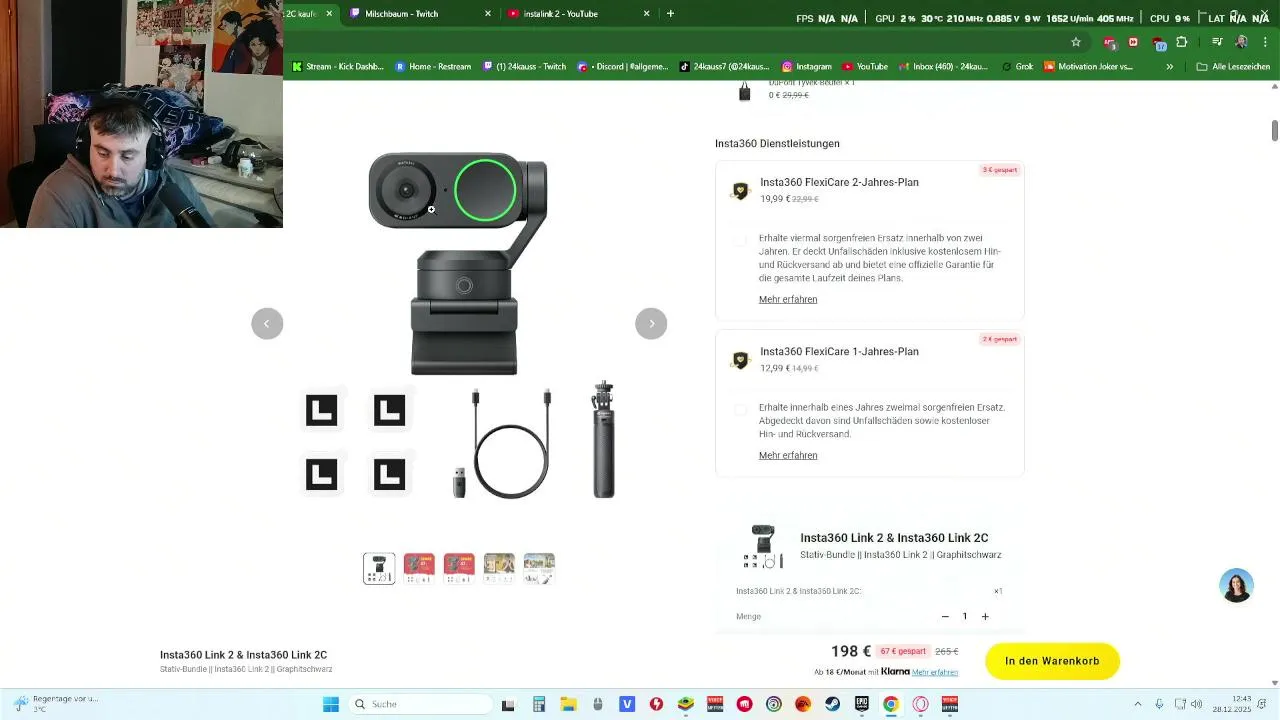Close the instalink 2 - YouTube tab
1280x720 pixels.
click(646, 13)
